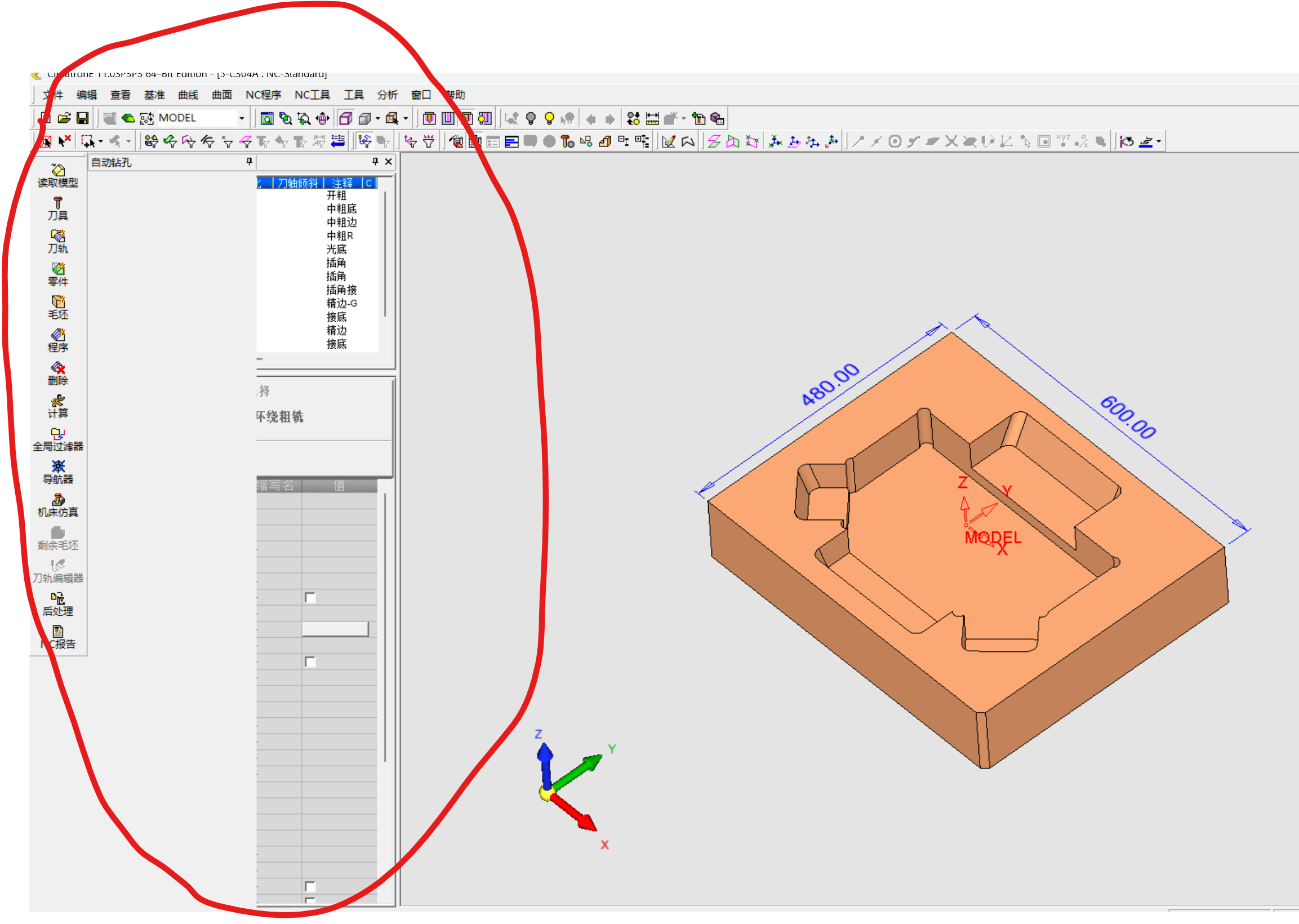The width and height of the screenshot is (1299, 924).
Task: Open the NC程序 menu
Action: (263, 95)
